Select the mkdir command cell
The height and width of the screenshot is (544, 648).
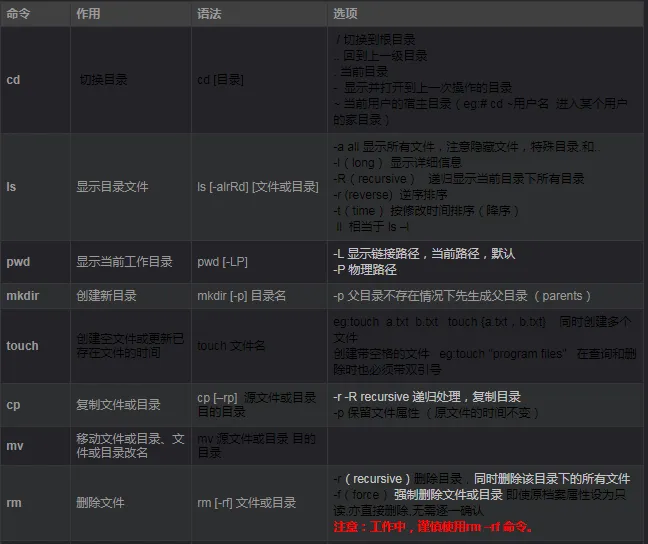coord(35,296)
